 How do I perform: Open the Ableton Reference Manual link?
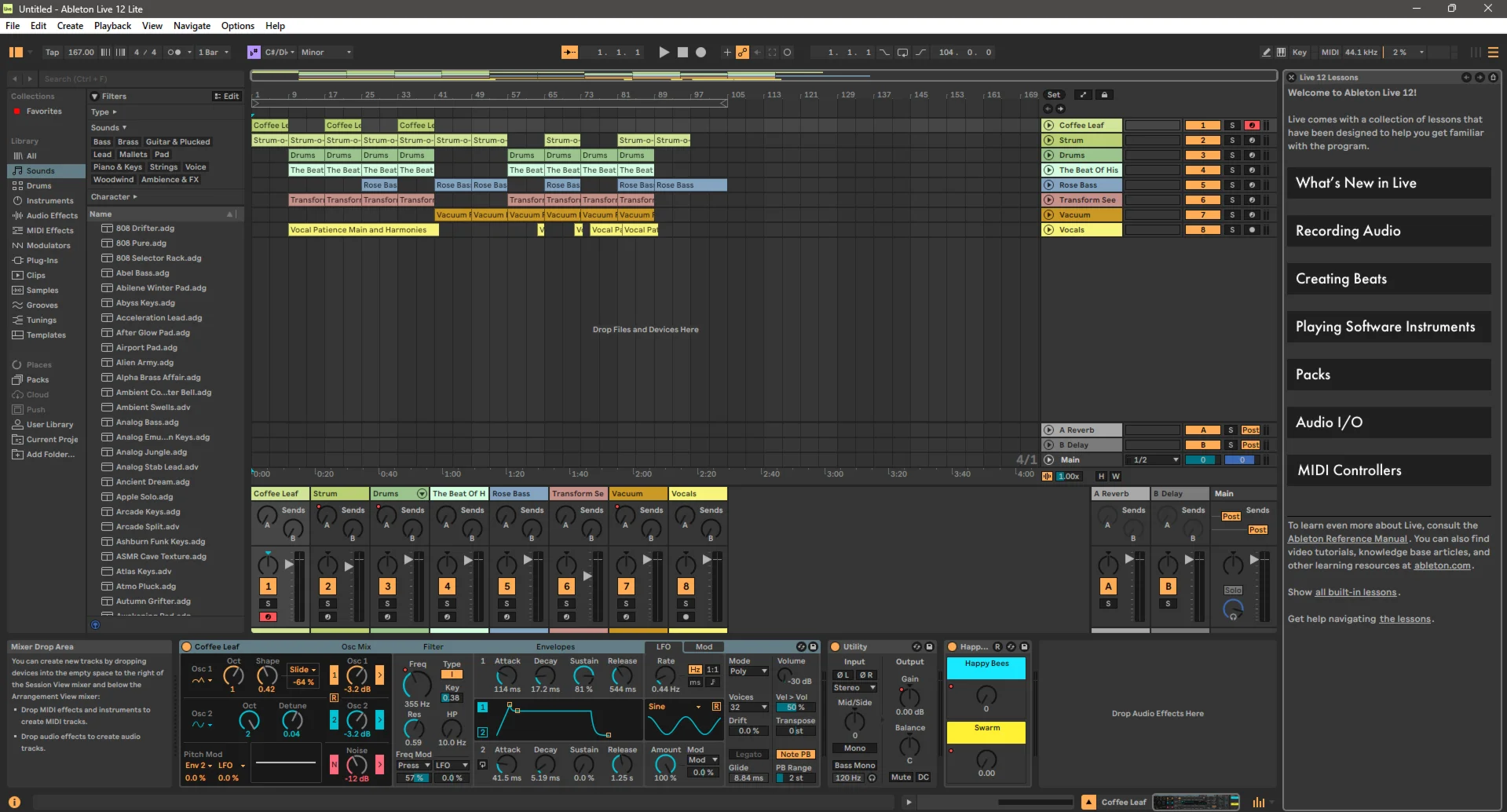(1347, 539)
